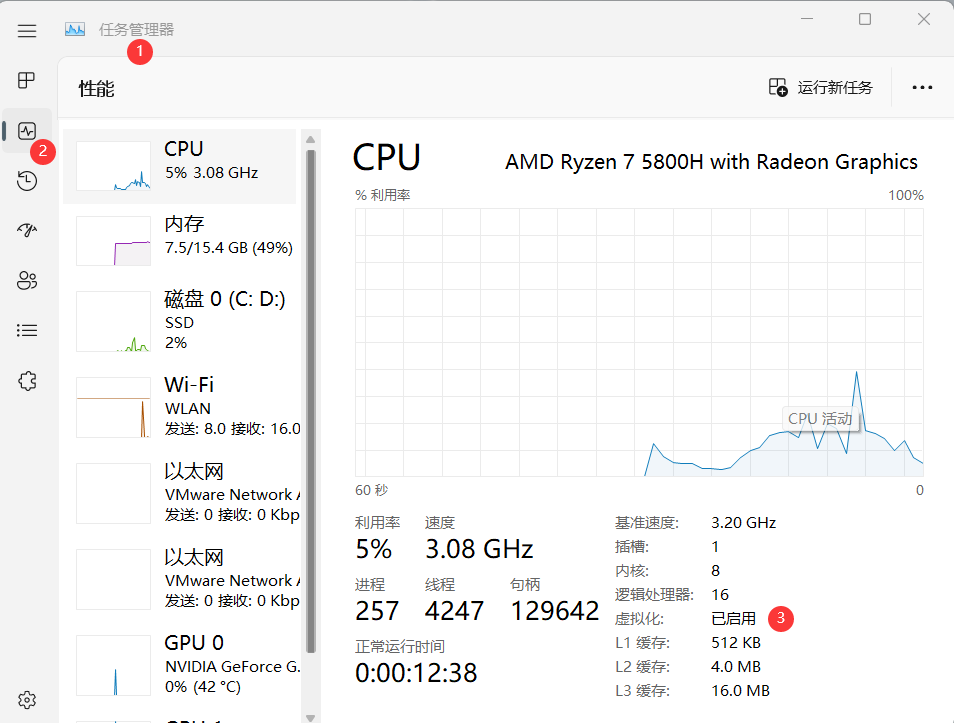Click the memory mini usage graph thumbnail

click(x=113, y=241)
